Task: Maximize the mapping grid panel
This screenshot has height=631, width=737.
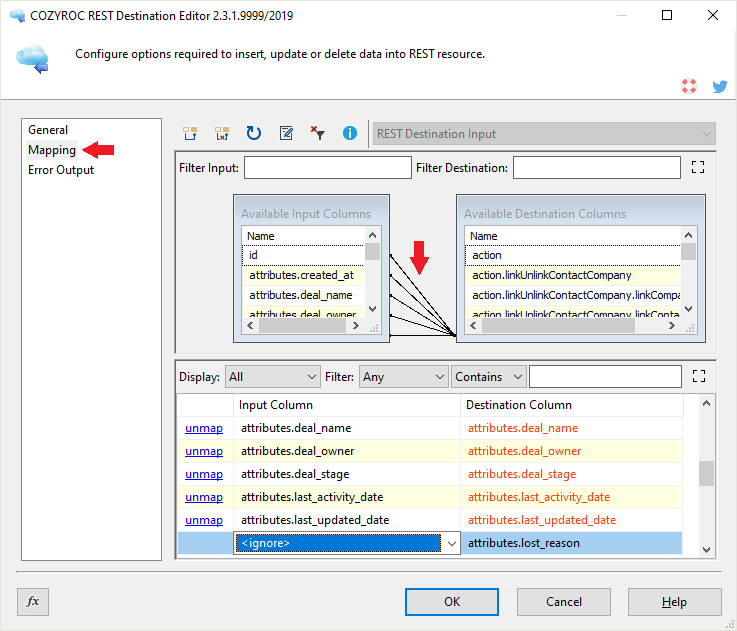Action: (x=699, y=376)
